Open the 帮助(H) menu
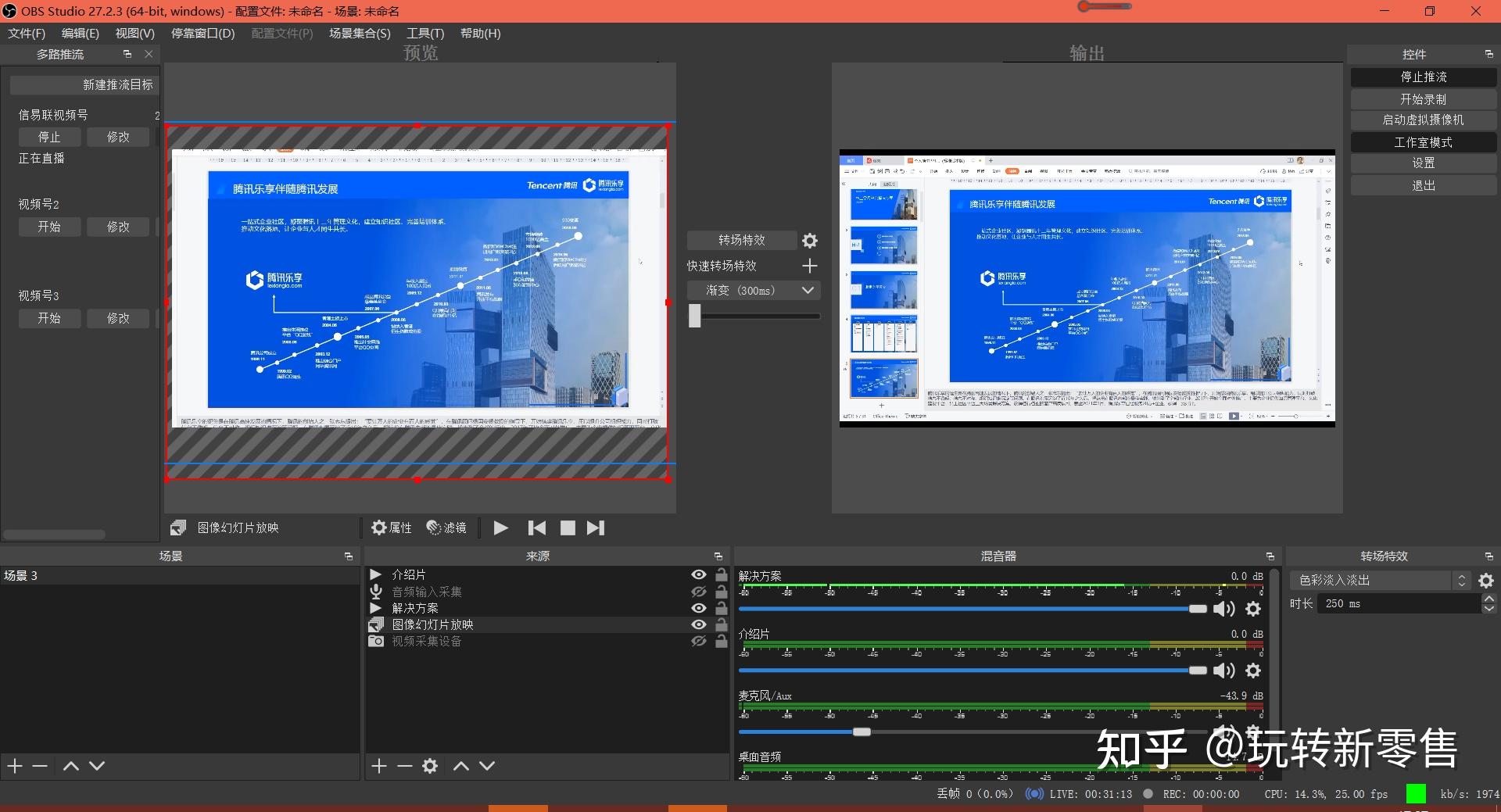Image resolution: width=1501 pixels, height=812 pixels. [x=481, y=33]
